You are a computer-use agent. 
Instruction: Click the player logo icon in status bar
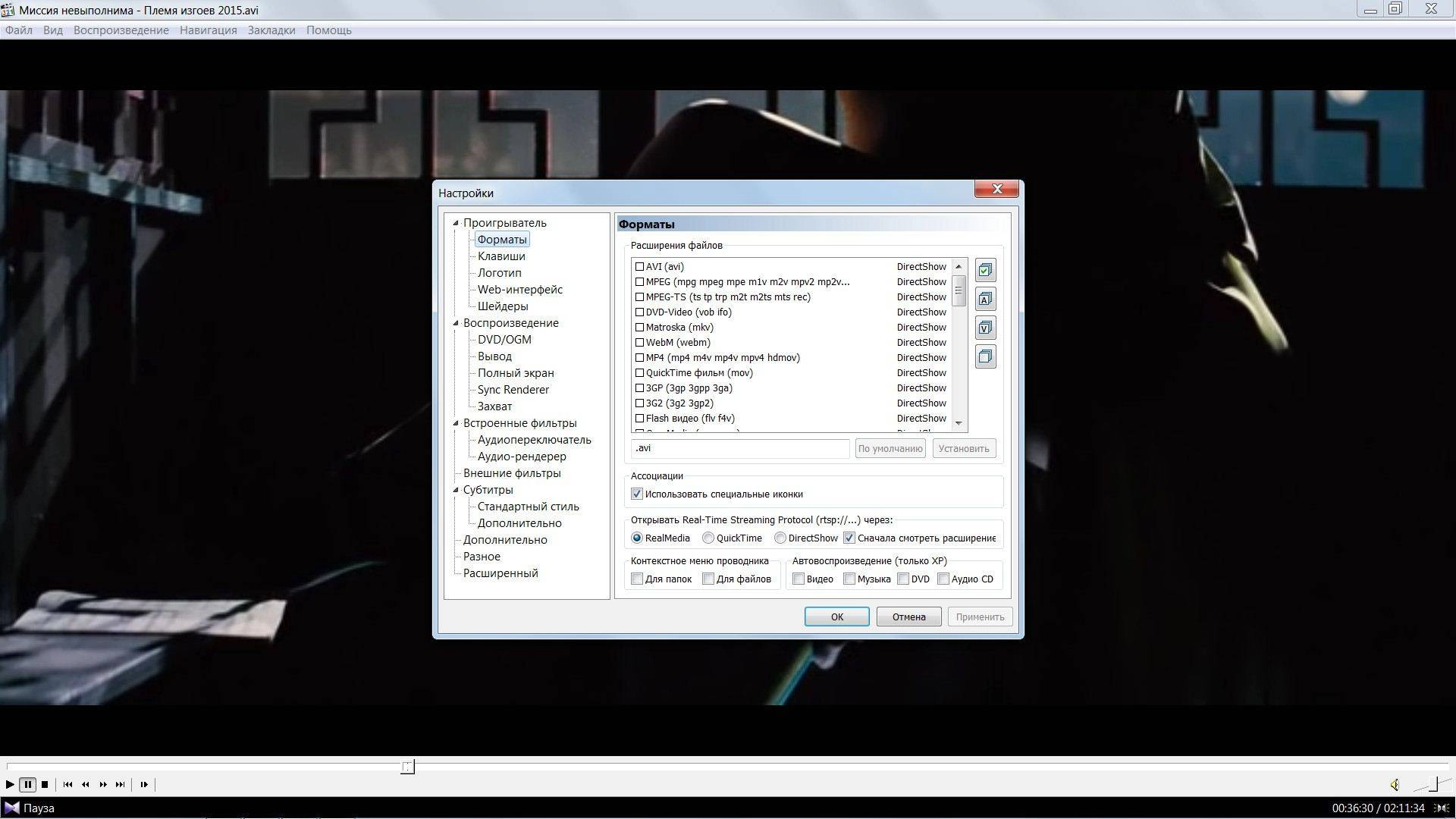coord(11,808)
